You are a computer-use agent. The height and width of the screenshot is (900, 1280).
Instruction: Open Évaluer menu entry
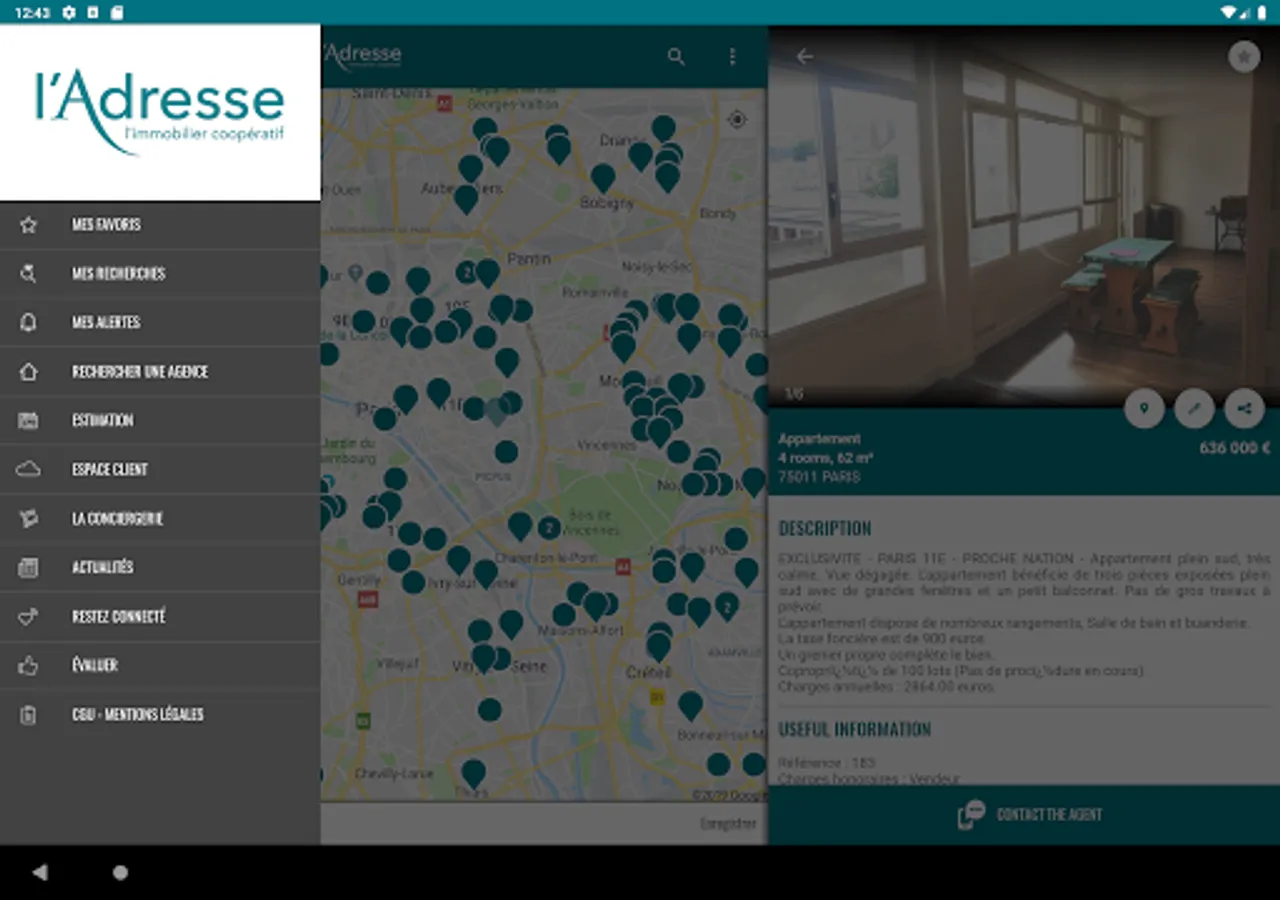click(x=160, y=665)
